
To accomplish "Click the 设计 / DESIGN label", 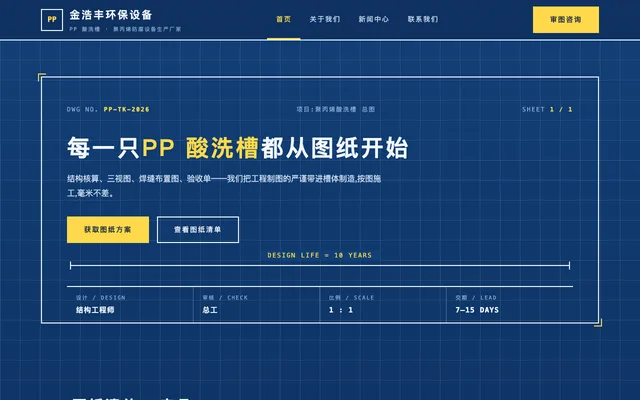I will 100,298.
